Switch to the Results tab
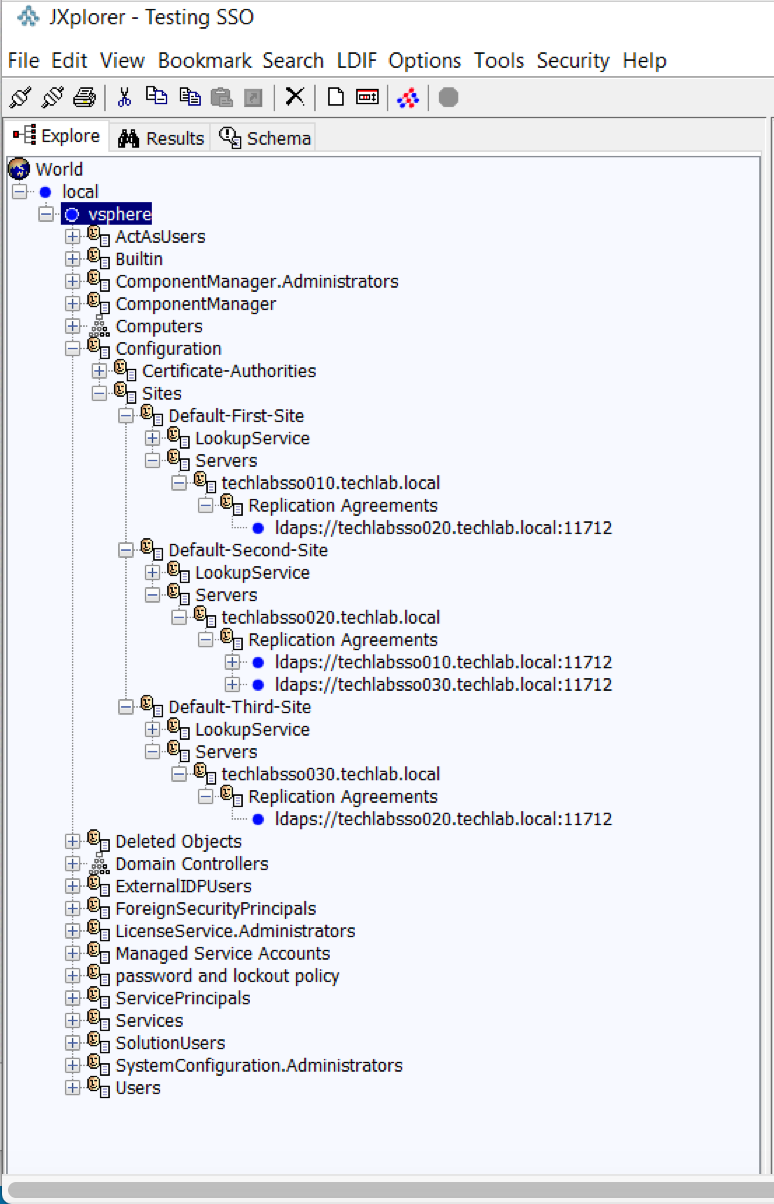 point(160,138)
